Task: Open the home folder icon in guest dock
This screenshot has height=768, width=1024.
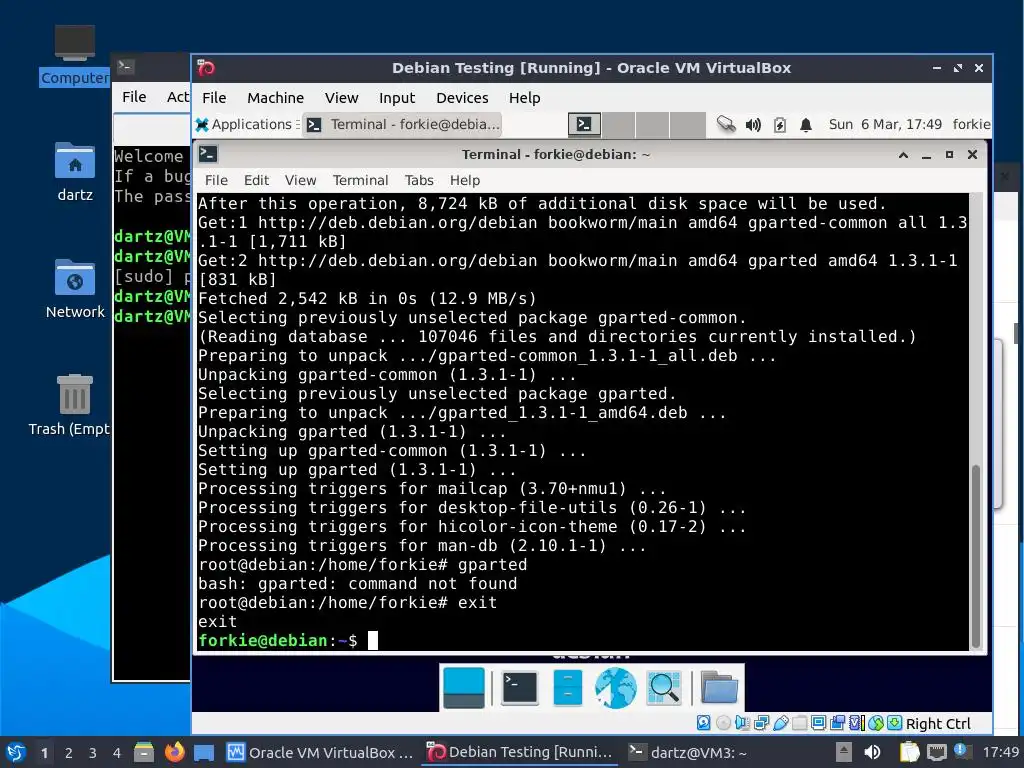Action: coord(719,688)
